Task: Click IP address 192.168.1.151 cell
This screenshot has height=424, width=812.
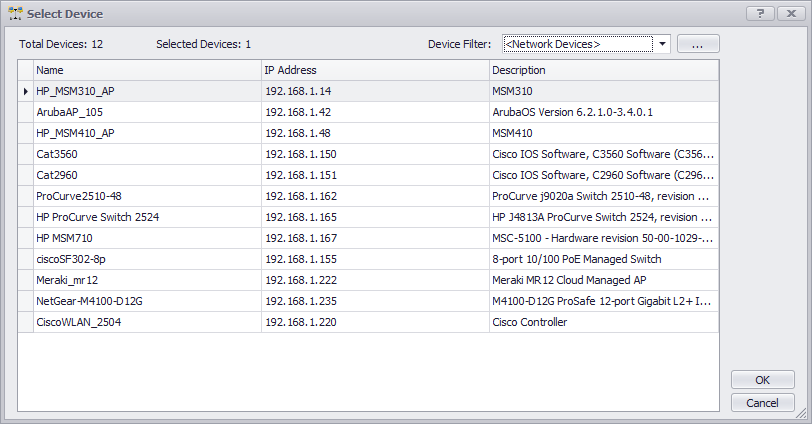Action: point(375,175)
